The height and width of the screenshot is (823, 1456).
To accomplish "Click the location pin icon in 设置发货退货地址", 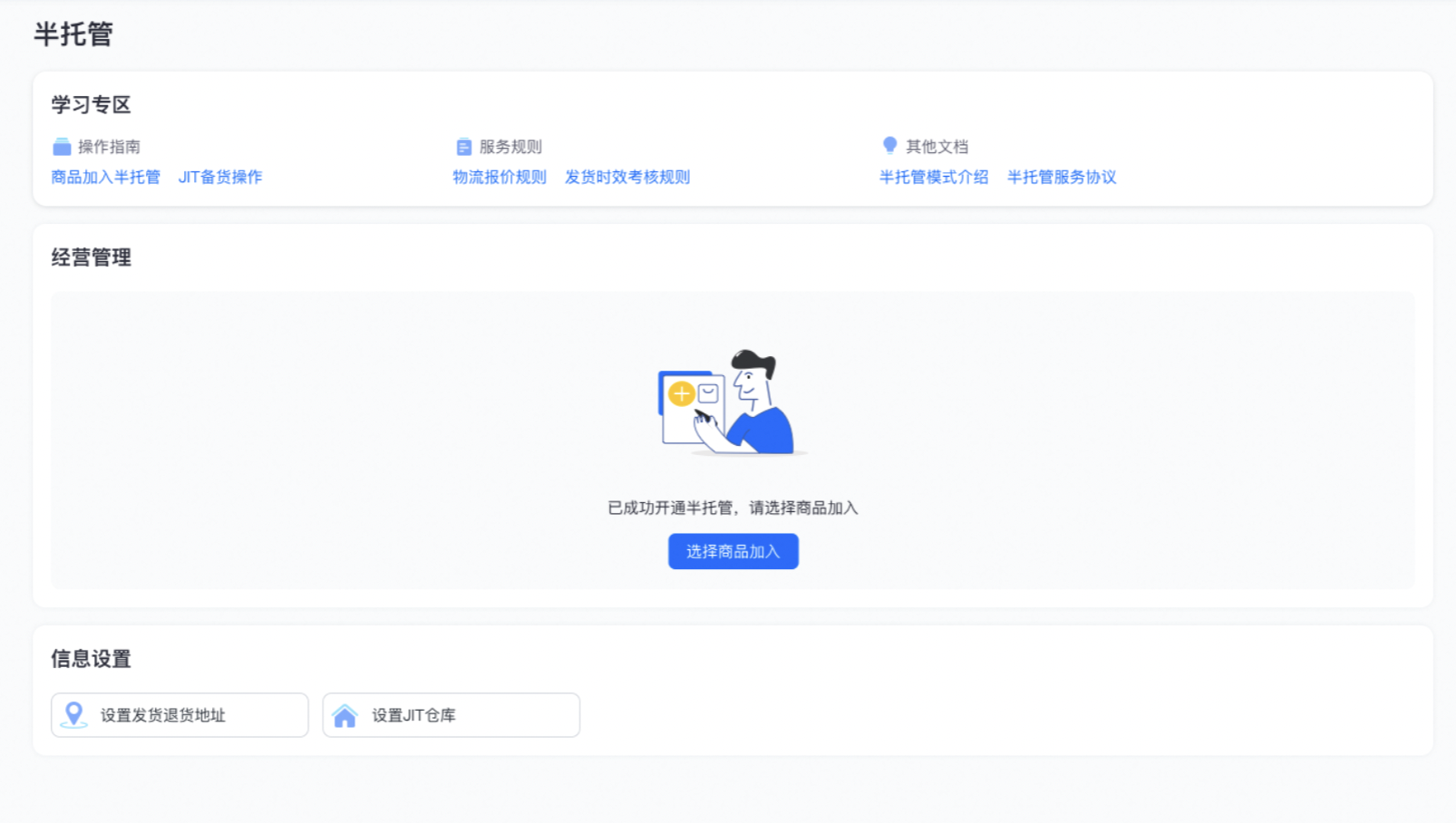I will (73, 715).
